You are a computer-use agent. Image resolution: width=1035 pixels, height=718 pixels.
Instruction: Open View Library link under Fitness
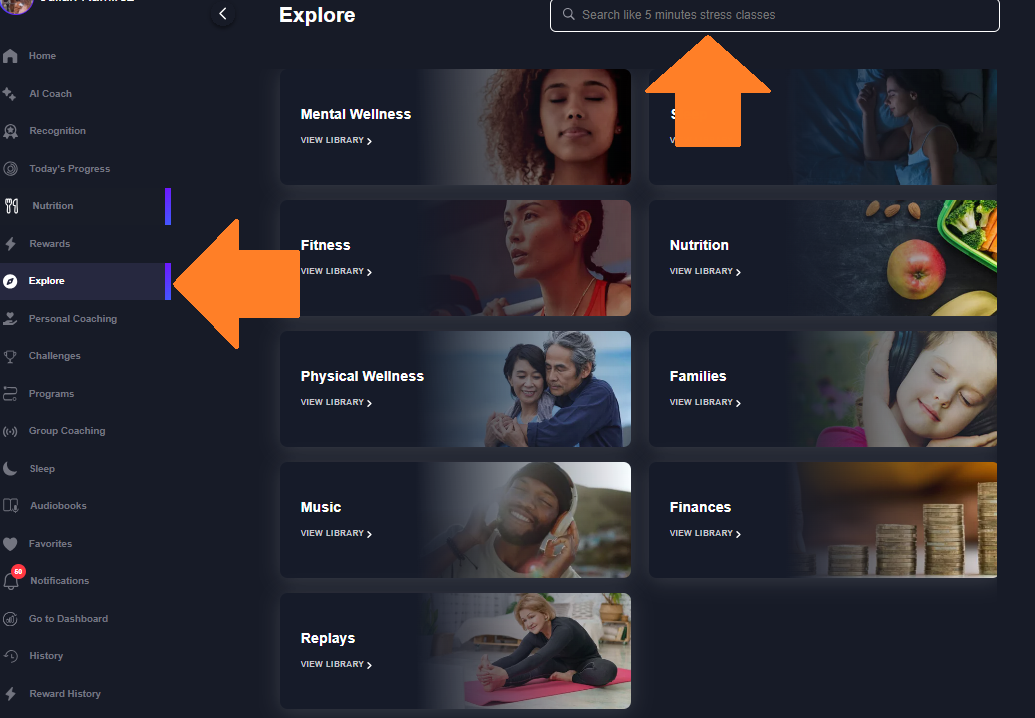tap(336, 271)
